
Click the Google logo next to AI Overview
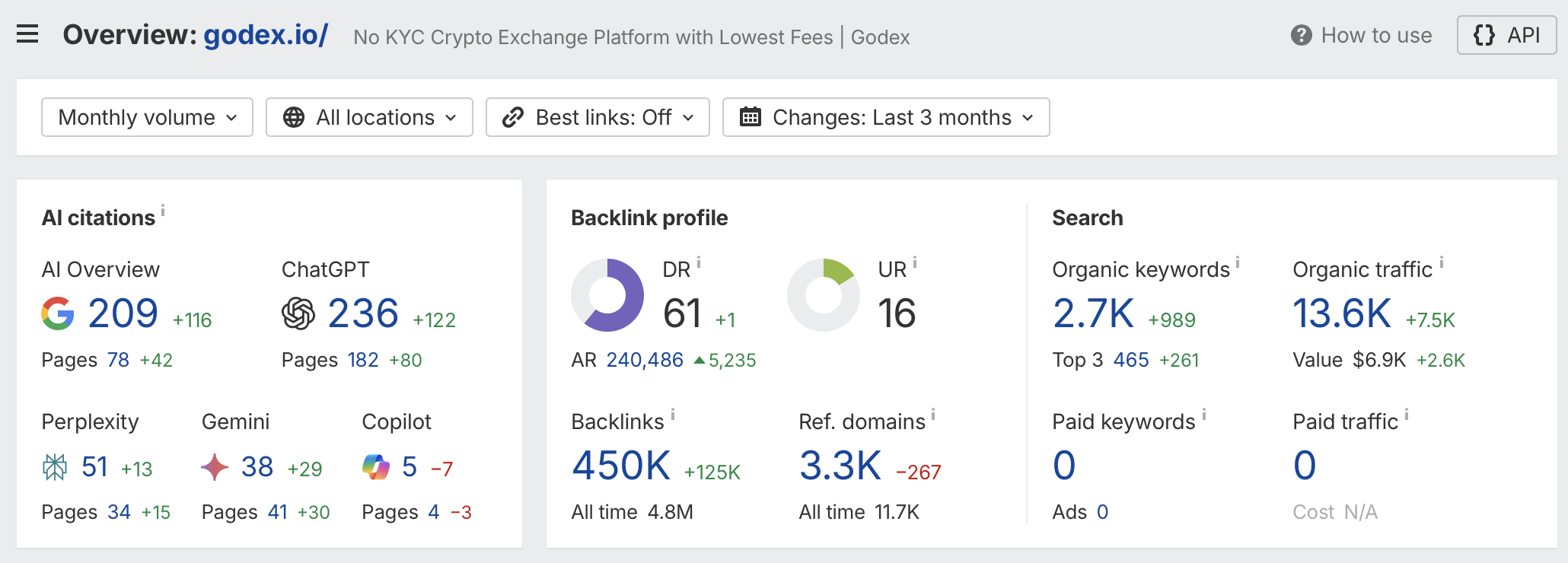[x=58, y=313]
